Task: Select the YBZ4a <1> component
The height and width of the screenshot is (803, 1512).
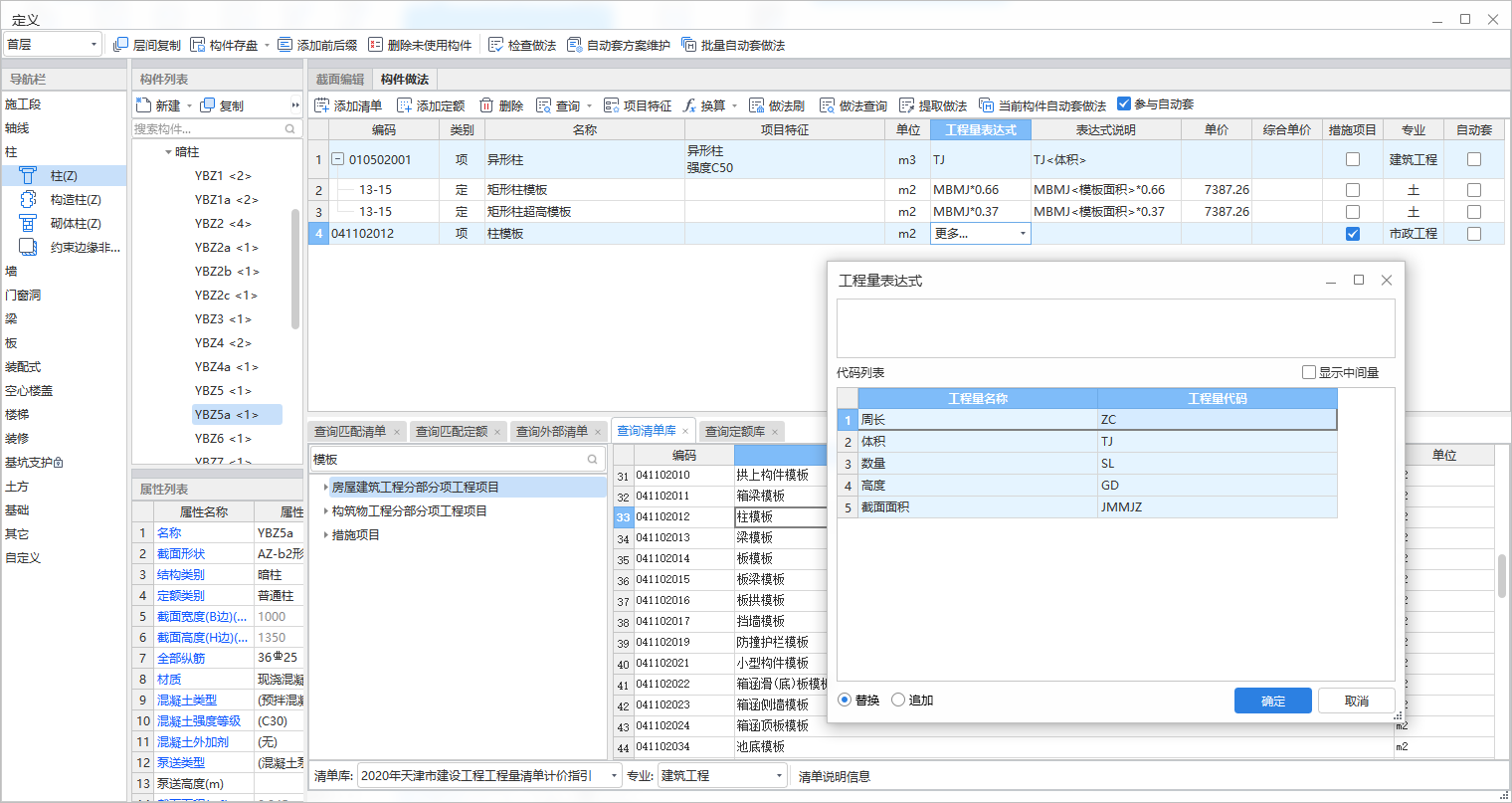Action: 226,366
